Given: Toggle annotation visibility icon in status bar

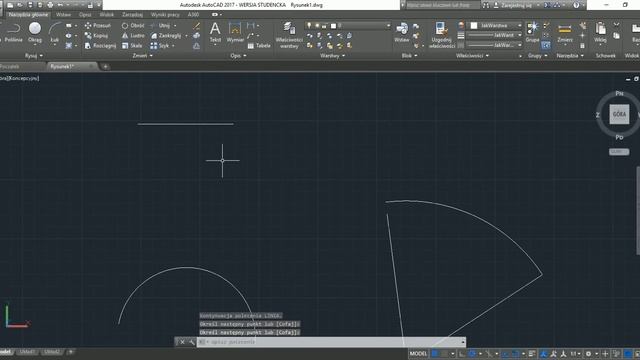Looking at the screenshot, I should pyautogui.click(x=543, y=353).
